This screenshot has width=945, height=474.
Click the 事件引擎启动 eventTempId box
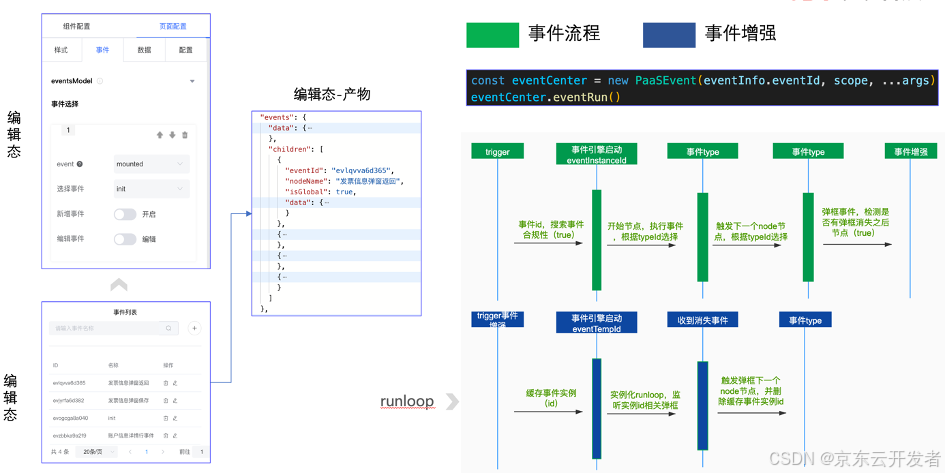(597, 323)
